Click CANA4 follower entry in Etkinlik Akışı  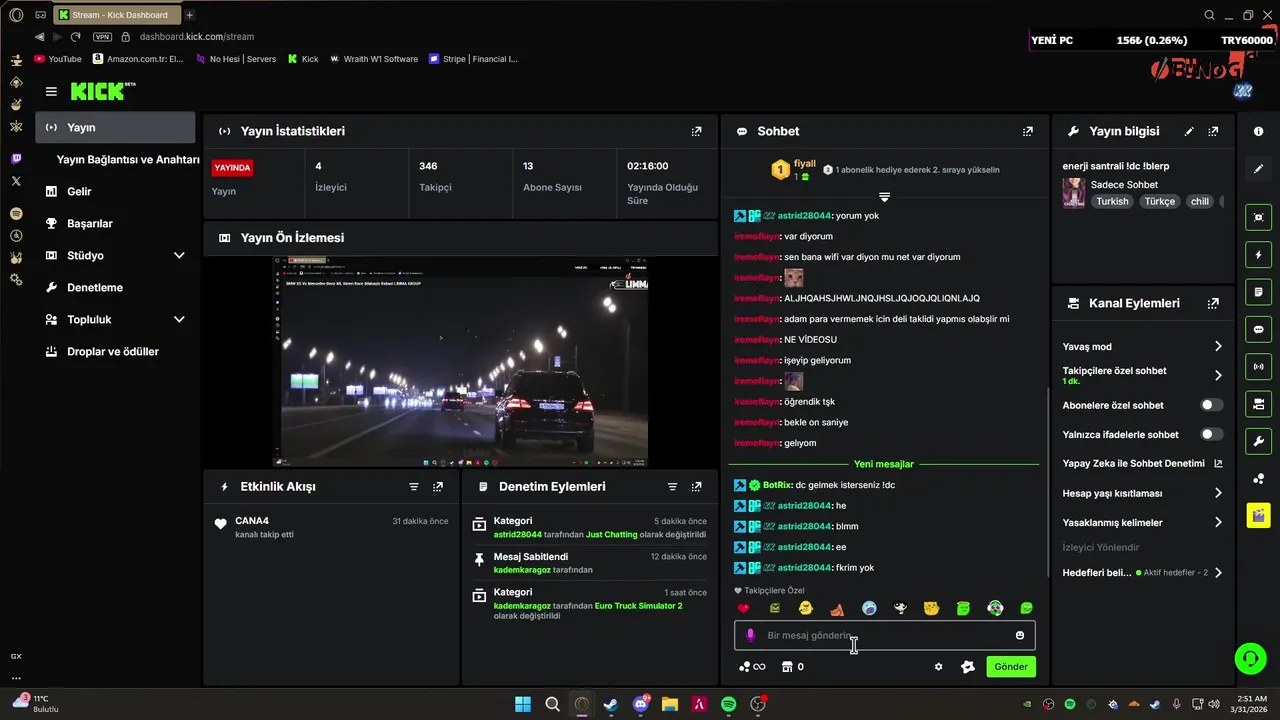(x=331, y=527)
